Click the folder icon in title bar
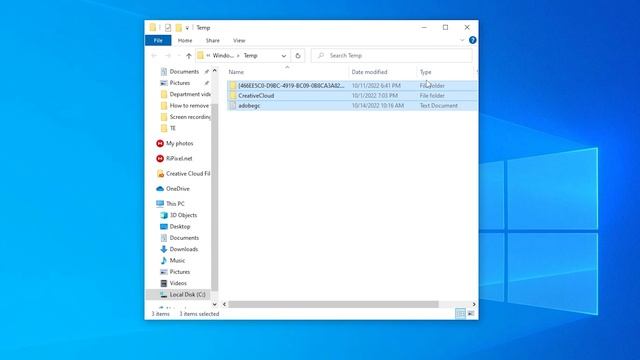 coord(153,27)
